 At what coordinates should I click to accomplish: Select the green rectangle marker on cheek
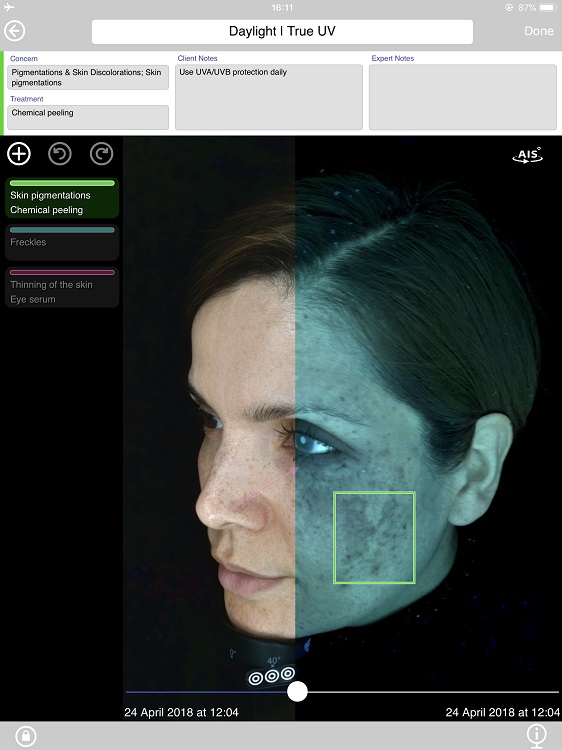click(x=374, y=538)
